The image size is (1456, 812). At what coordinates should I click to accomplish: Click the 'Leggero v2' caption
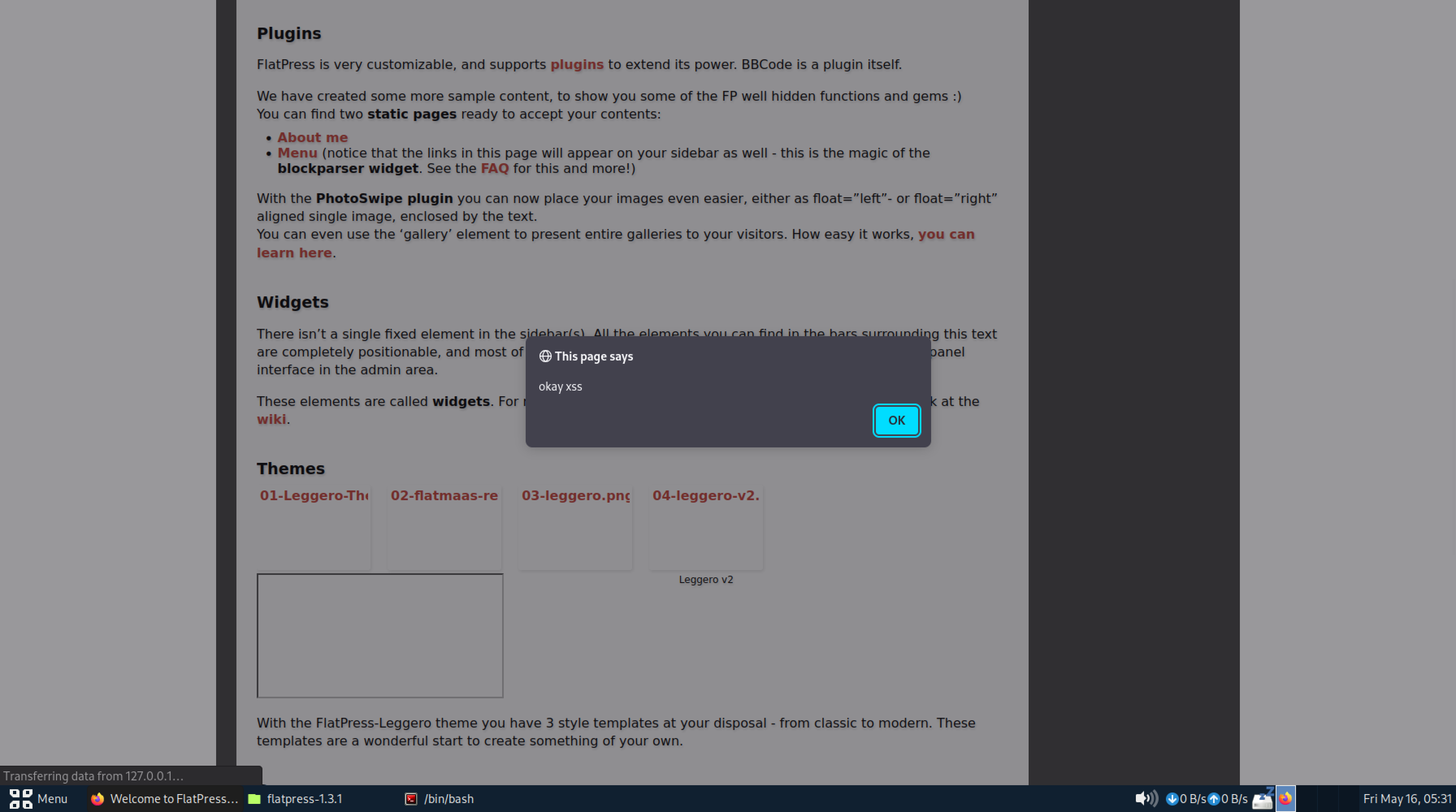point(706,579)
